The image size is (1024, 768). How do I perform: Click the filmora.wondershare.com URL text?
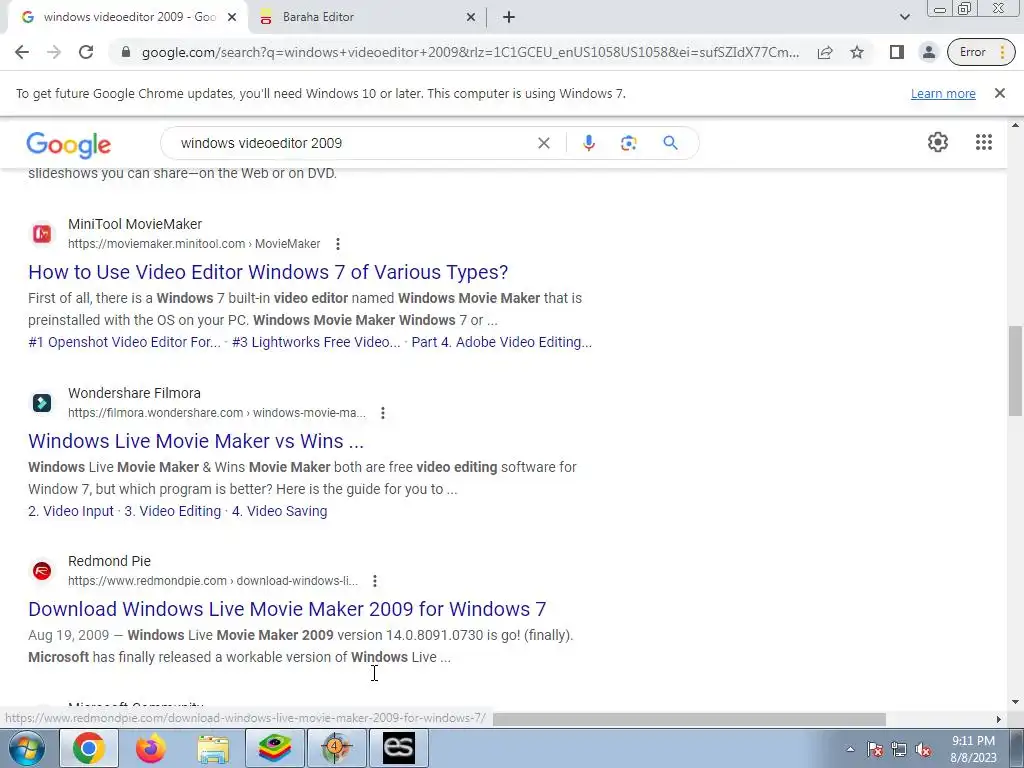(217, 413)
